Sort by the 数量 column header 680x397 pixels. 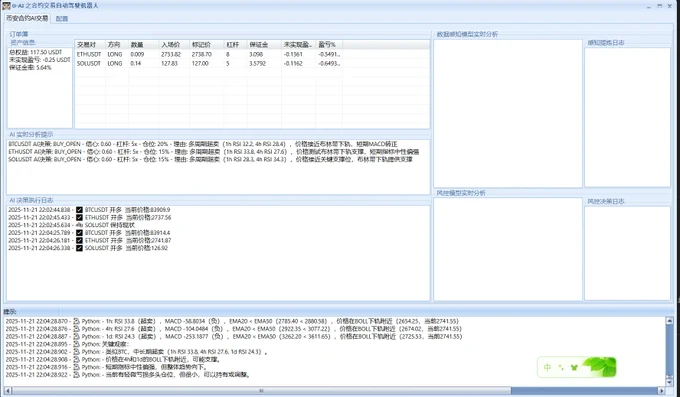[144, 45]
